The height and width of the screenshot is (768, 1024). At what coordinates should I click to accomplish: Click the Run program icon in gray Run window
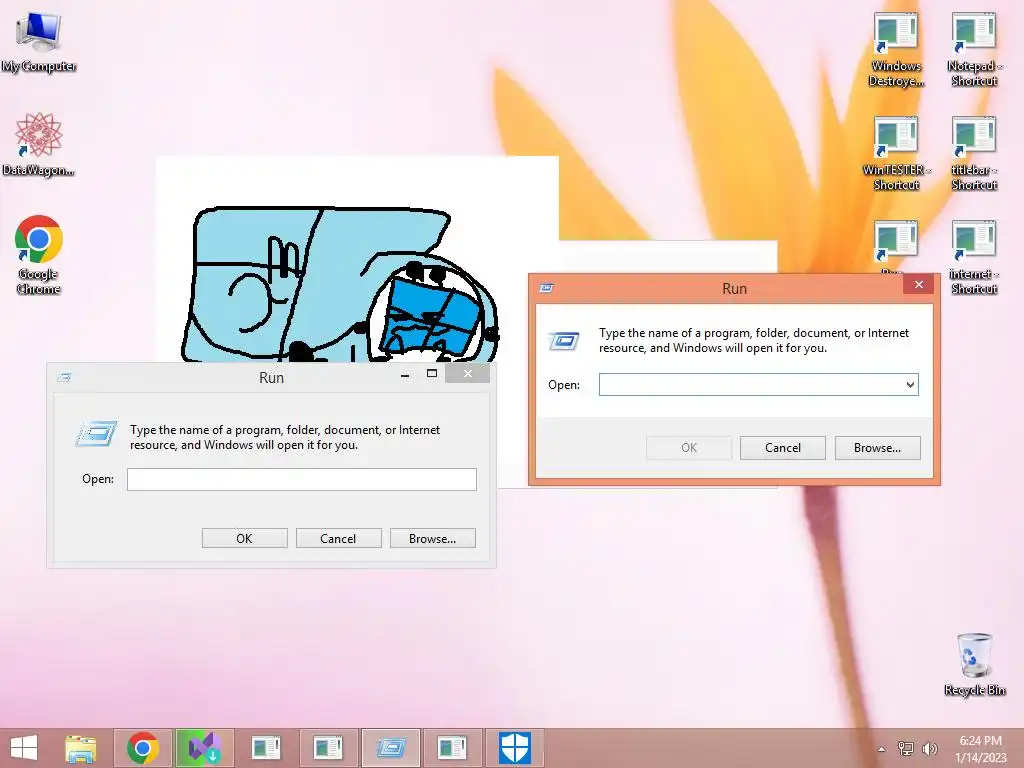tap(96, 434)
